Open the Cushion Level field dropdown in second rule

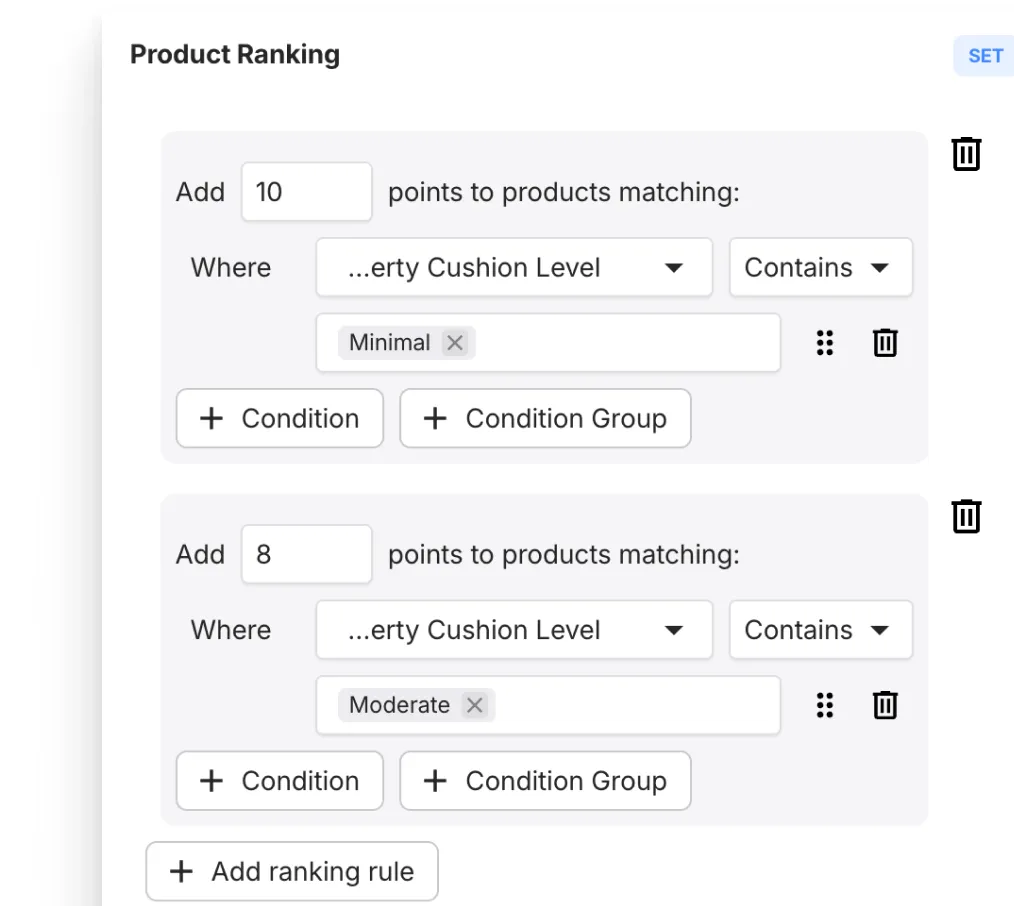[513, 630]
